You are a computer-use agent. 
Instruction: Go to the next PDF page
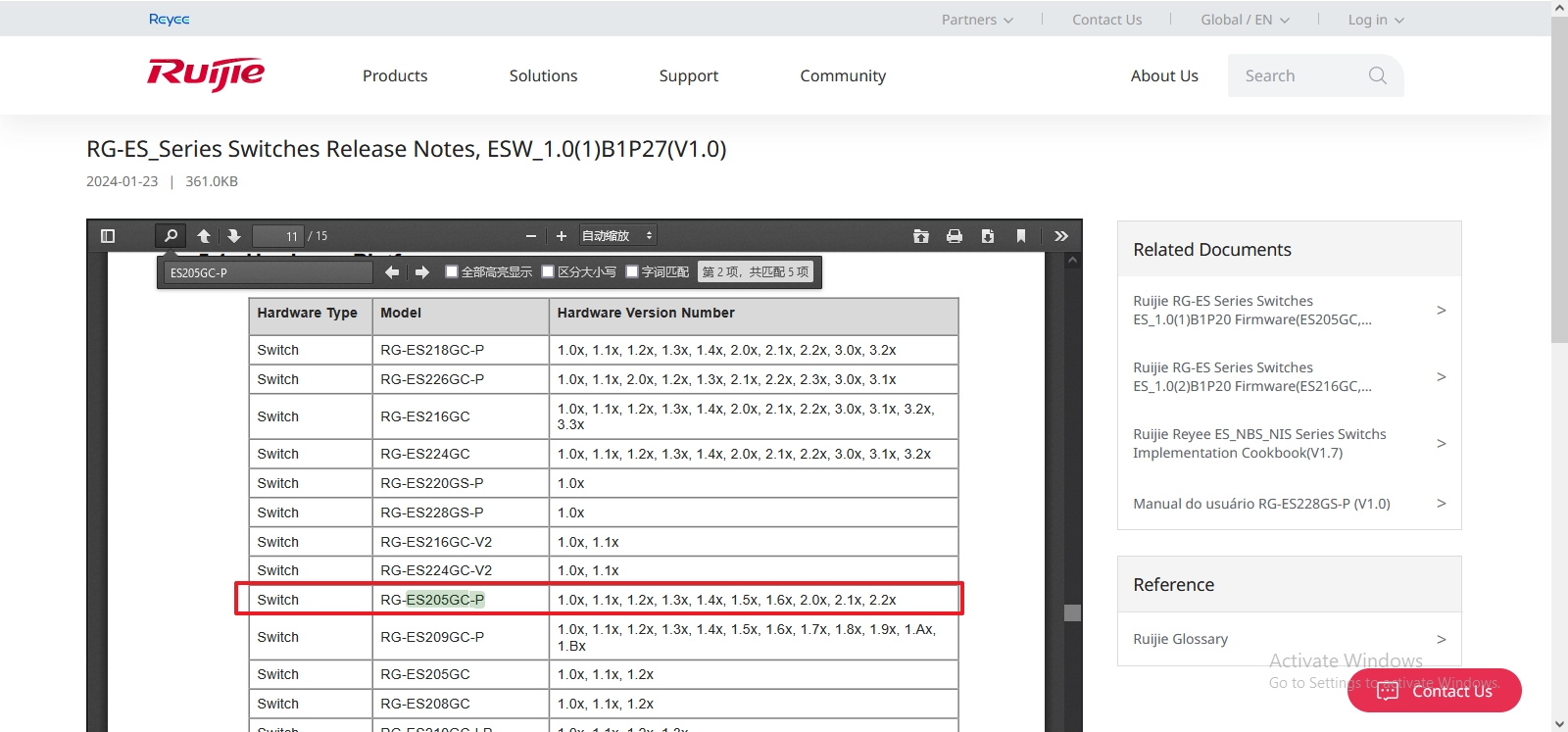[x=233, y=236]
